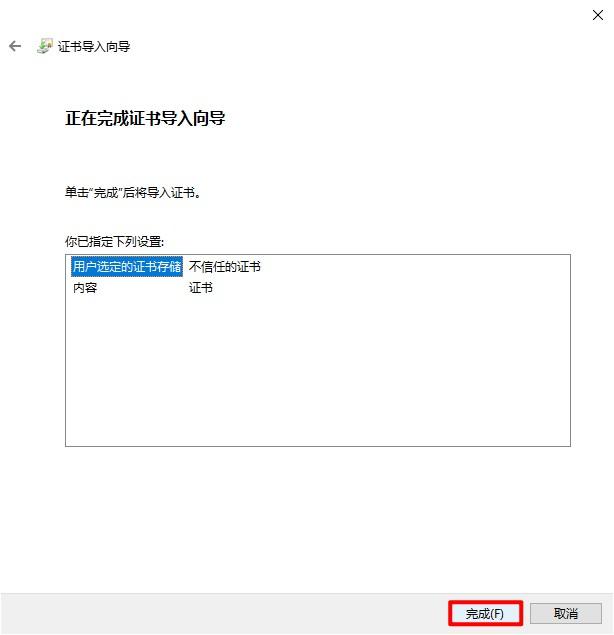Screen dimensions: 614x635
Task: Go back using the left arrow icon
Action: tap(15, 46)
